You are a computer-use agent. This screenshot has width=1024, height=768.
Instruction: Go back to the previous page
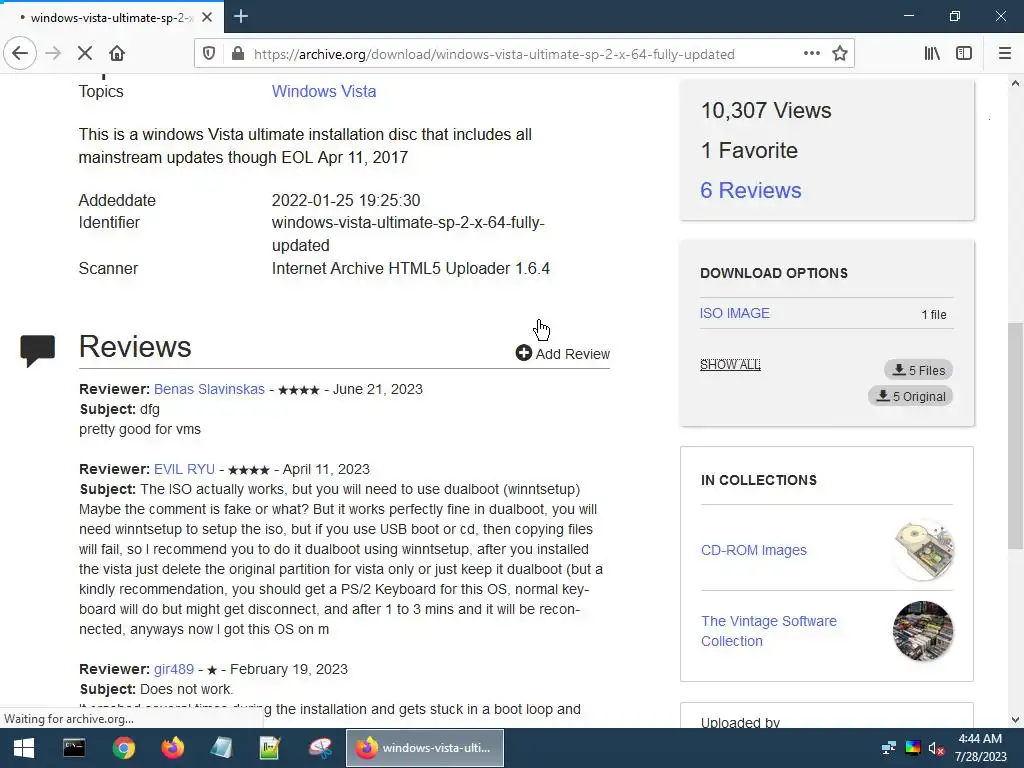(20, 54)
